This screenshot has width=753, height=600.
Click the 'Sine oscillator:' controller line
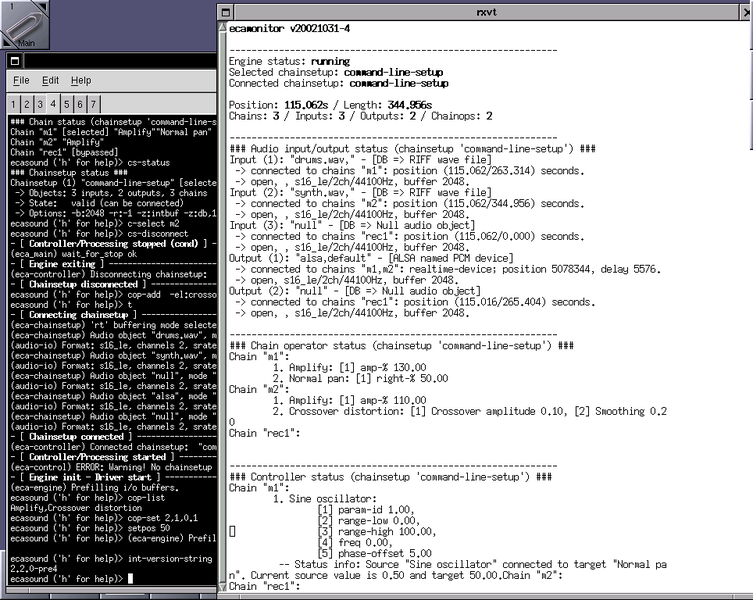click(325, 499)
